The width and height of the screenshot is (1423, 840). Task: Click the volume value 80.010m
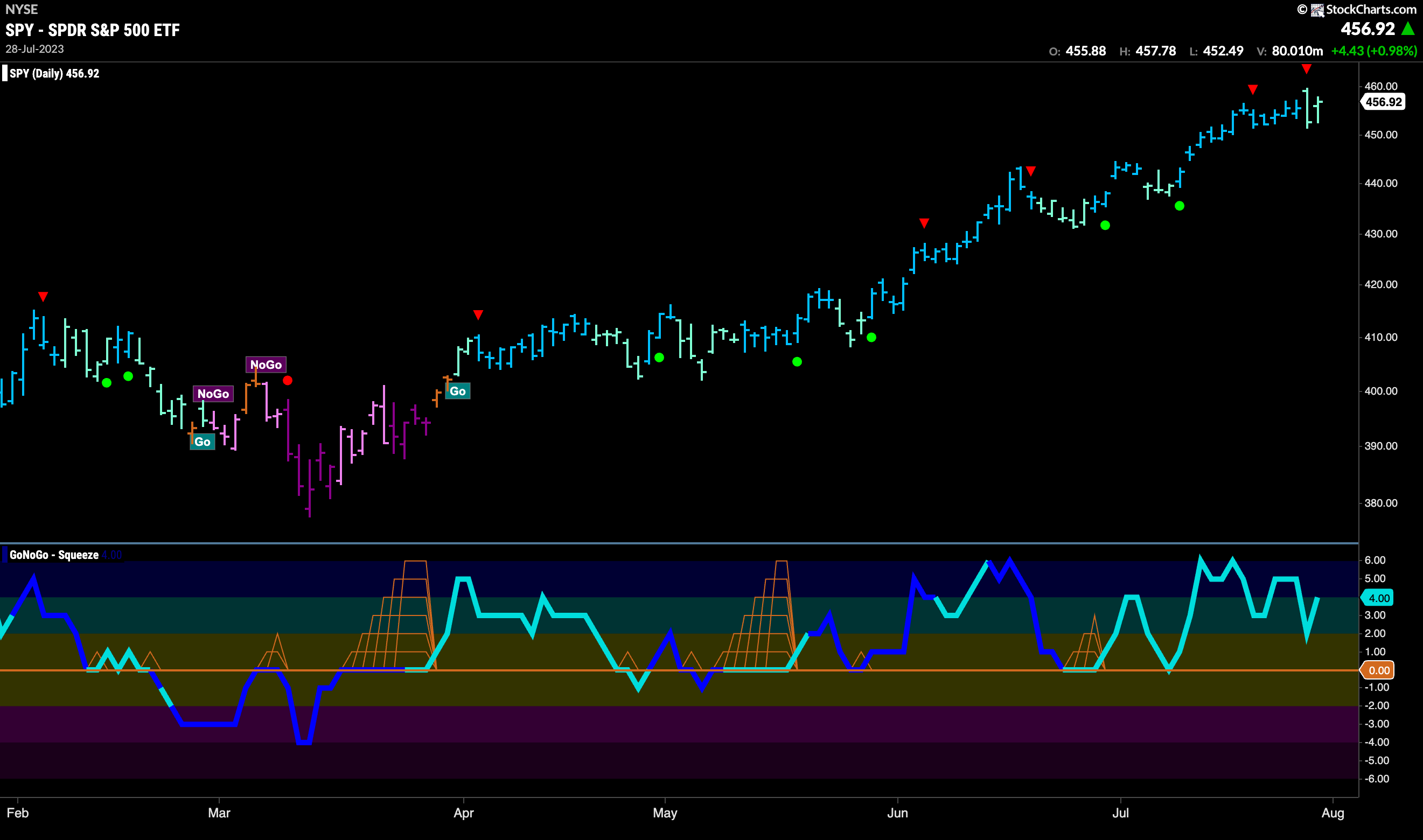(x=1298, y=51)
